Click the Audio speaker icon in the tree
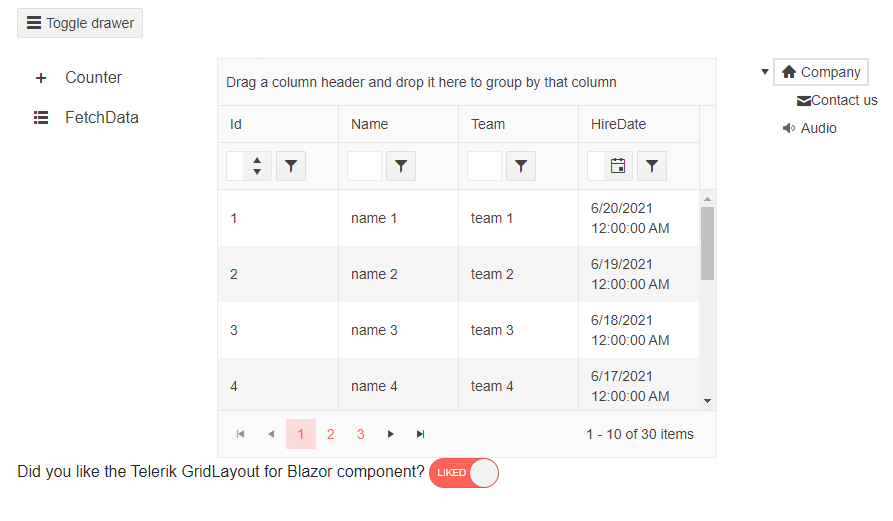 pyautogui.click(x=789, y=128)
